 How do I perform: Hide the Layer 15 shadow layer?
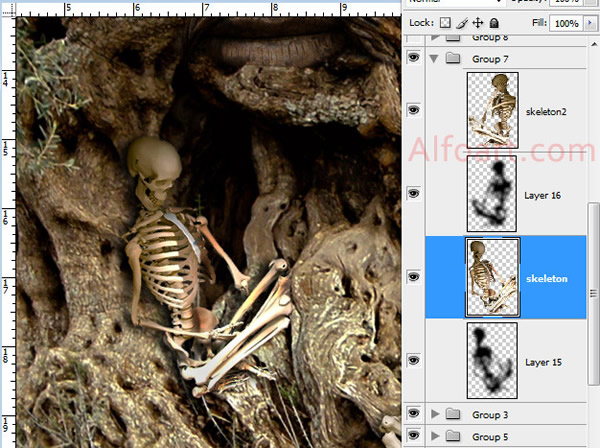click(x=415, y=358)
